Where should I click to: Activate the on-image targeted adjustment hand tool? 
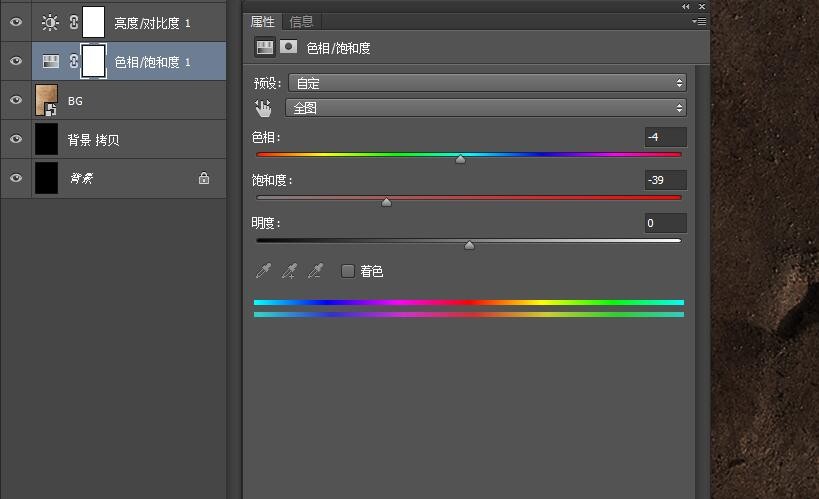point(264,108)
